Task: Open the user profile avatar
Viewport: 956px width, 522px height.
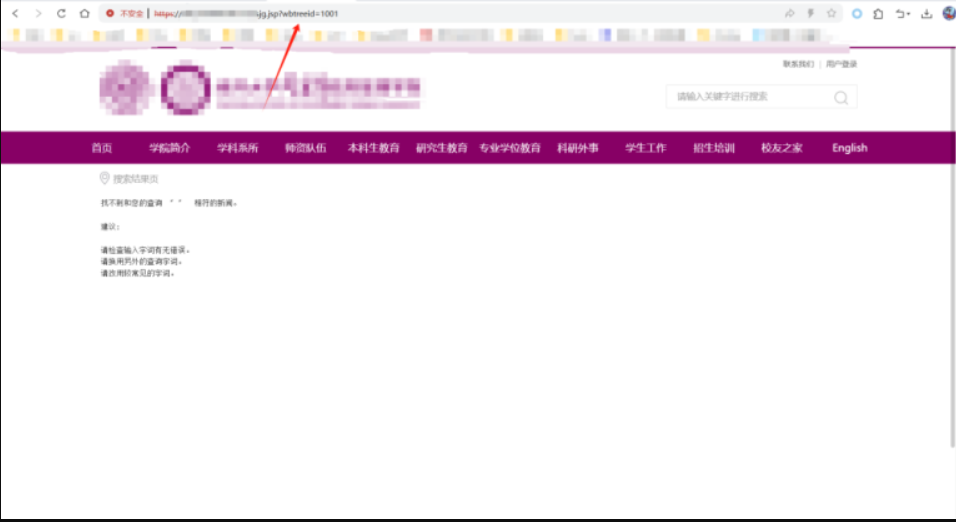Action: [x=949, y=13]
